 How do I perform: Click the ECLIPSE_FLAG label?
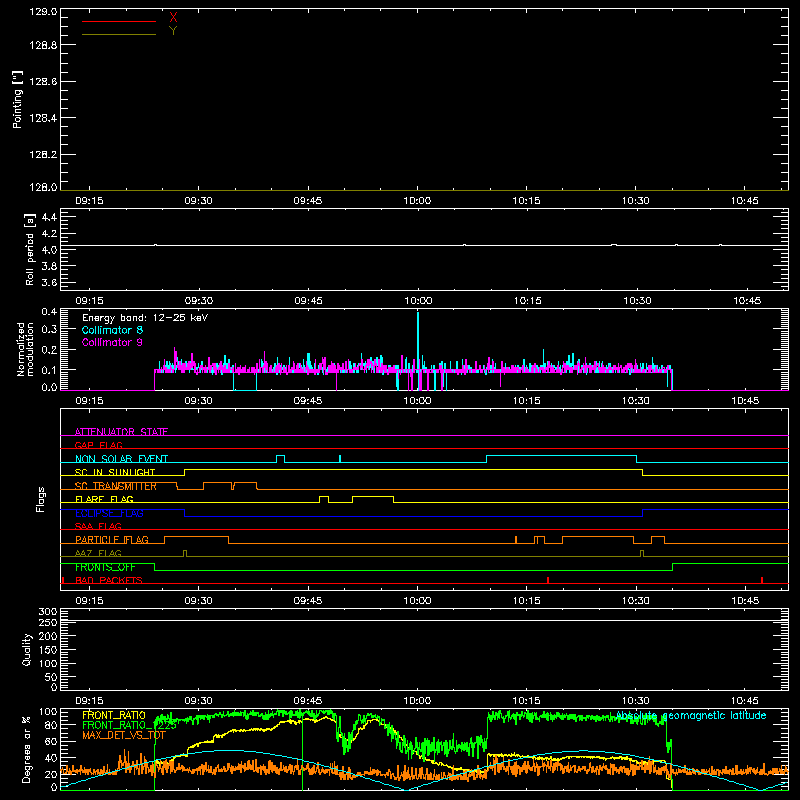(109, 513)
